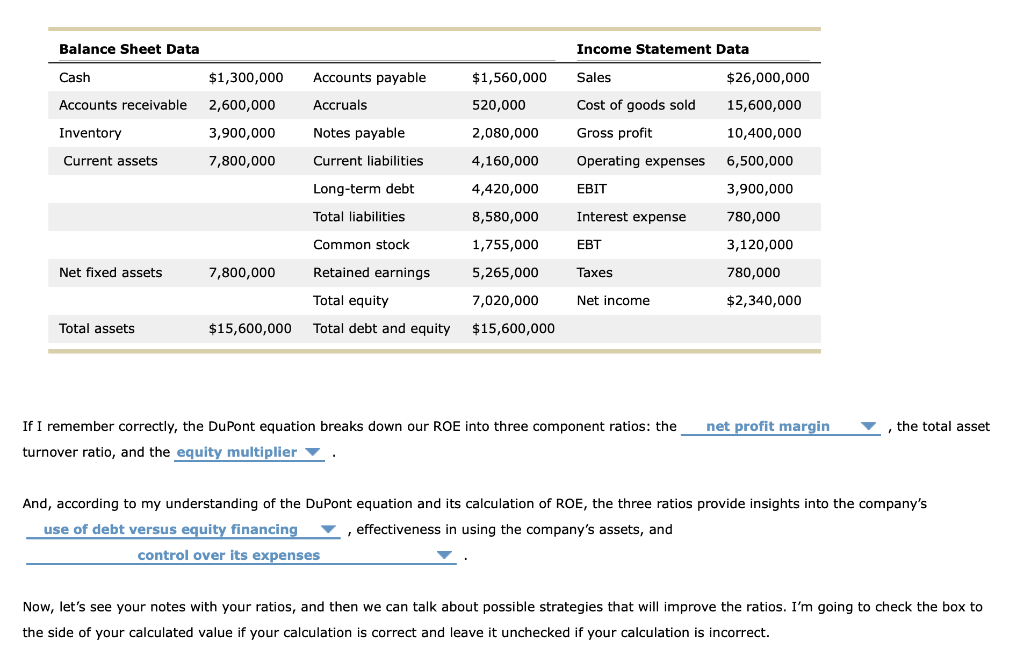The width and height of the screenshot is (1024, 649).
Task: Select the 'Retained earnings' label
Action: pyautogui.click(x=372, y=273)
